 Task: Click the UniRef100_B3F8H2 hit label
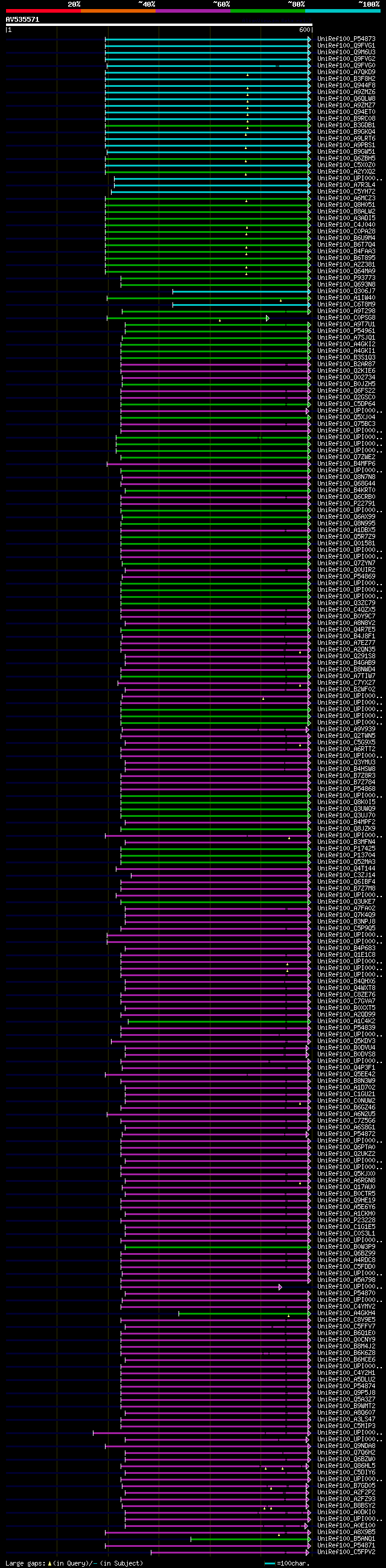346,79
